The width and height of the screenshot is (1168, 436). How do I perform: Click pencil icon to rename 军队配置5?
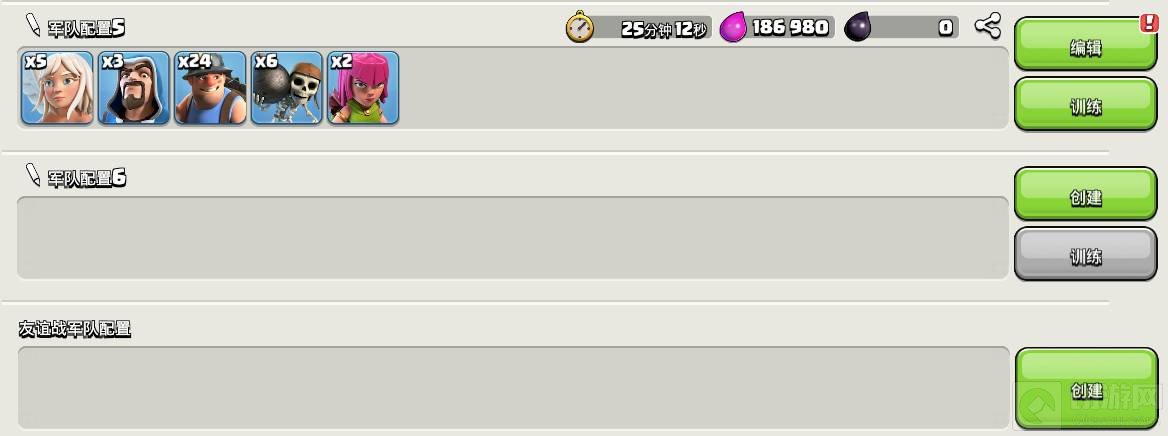coord(32,25)
